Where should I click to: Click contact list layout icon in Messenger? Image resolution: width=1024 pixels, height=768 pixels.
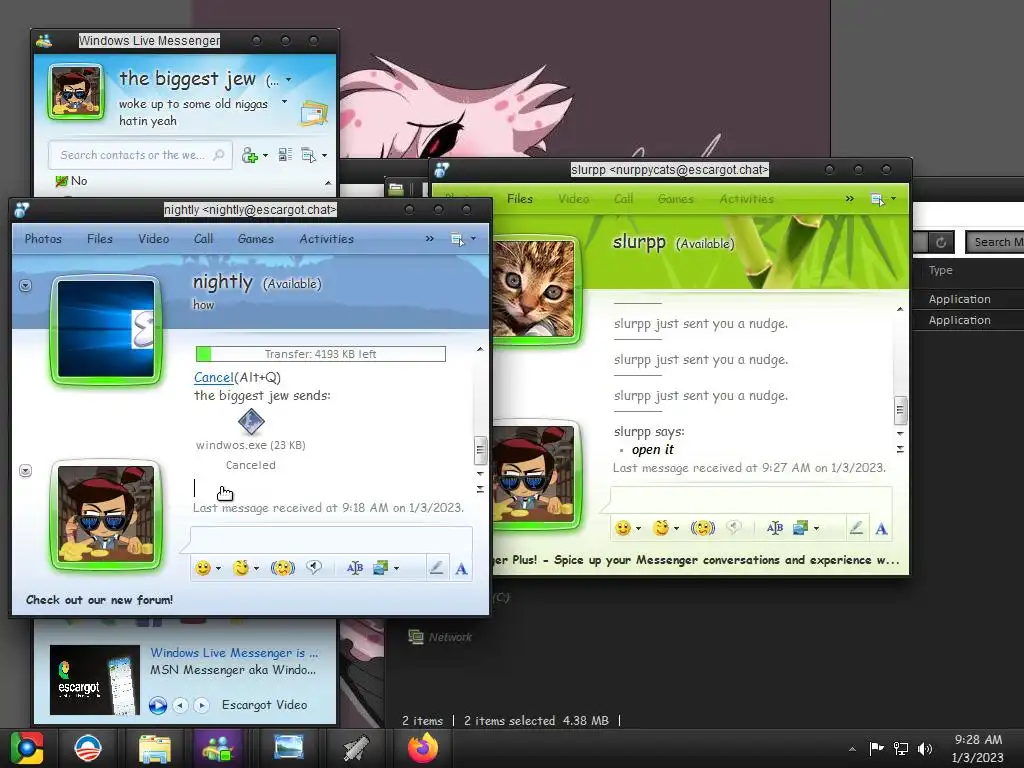point(285,155)
